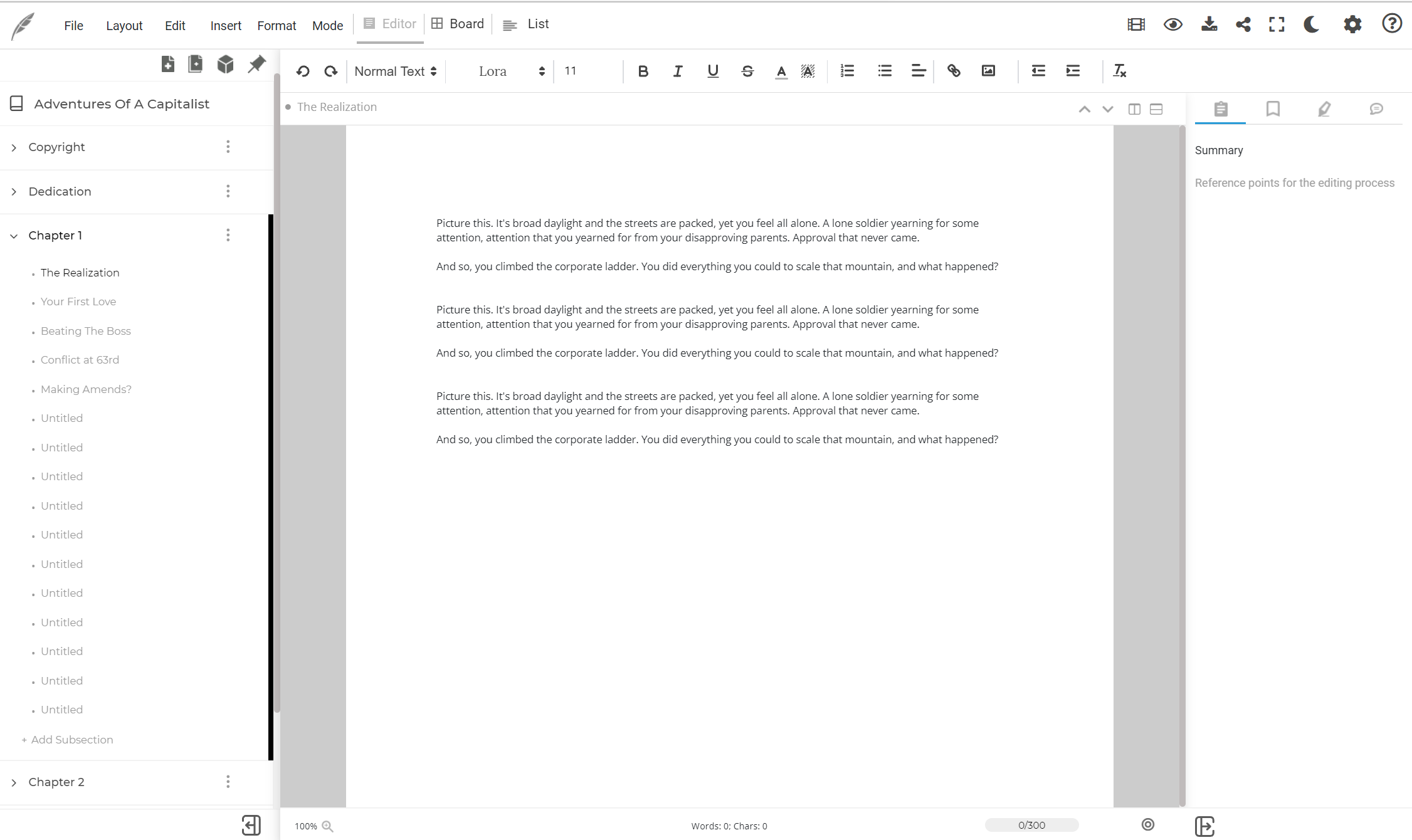Open the Your First Love subsection

(x=78, y=302)
